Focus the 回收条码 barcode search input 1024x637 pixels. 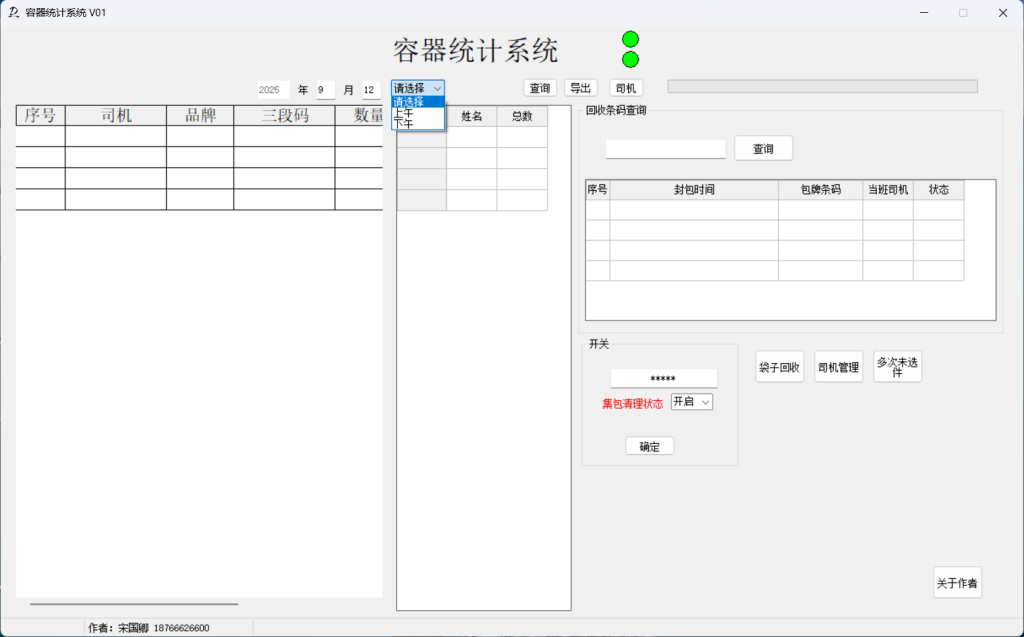tap(665, 148)
